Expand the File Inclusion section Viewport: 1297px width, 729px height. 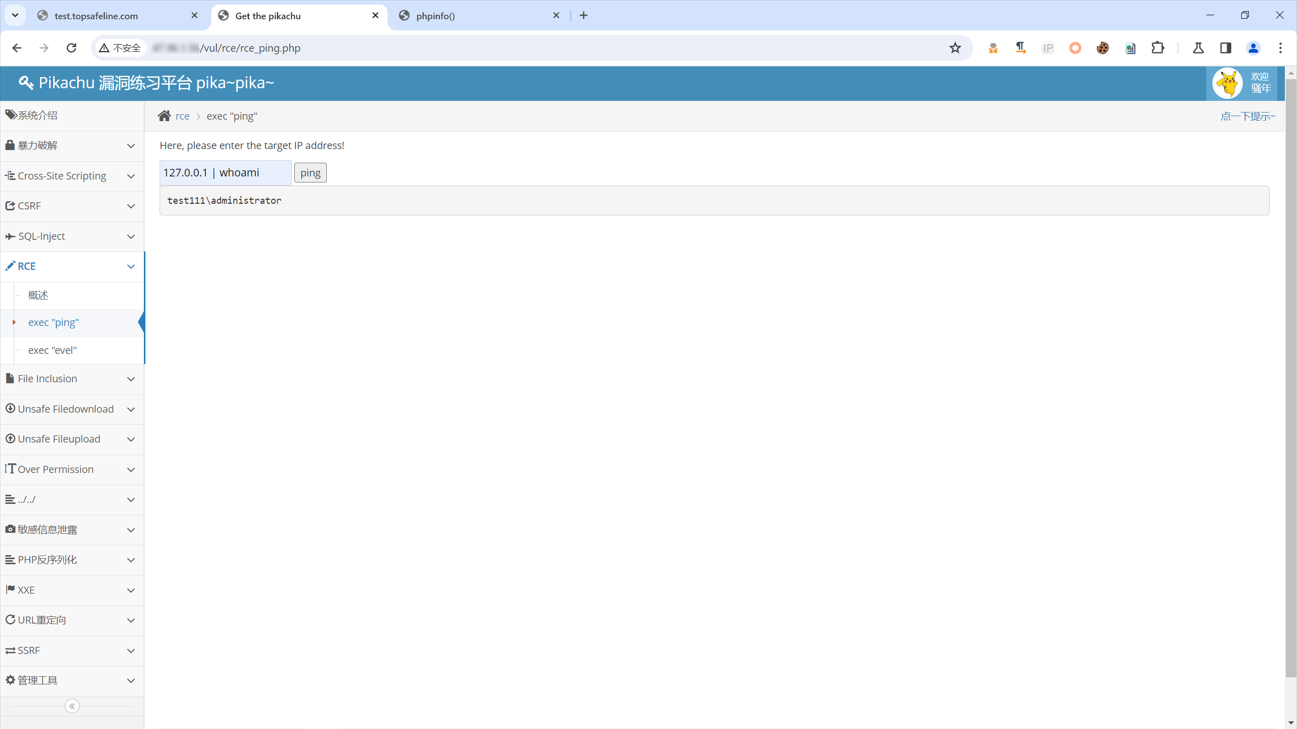pyautogui.click(x=72, y=379)
